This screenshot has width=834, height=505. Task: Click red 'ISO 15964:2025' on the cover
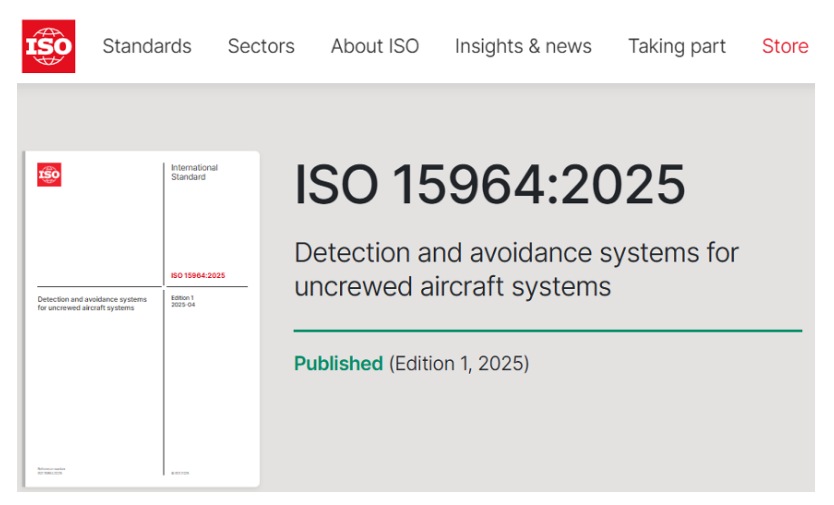tap(198, 275)
